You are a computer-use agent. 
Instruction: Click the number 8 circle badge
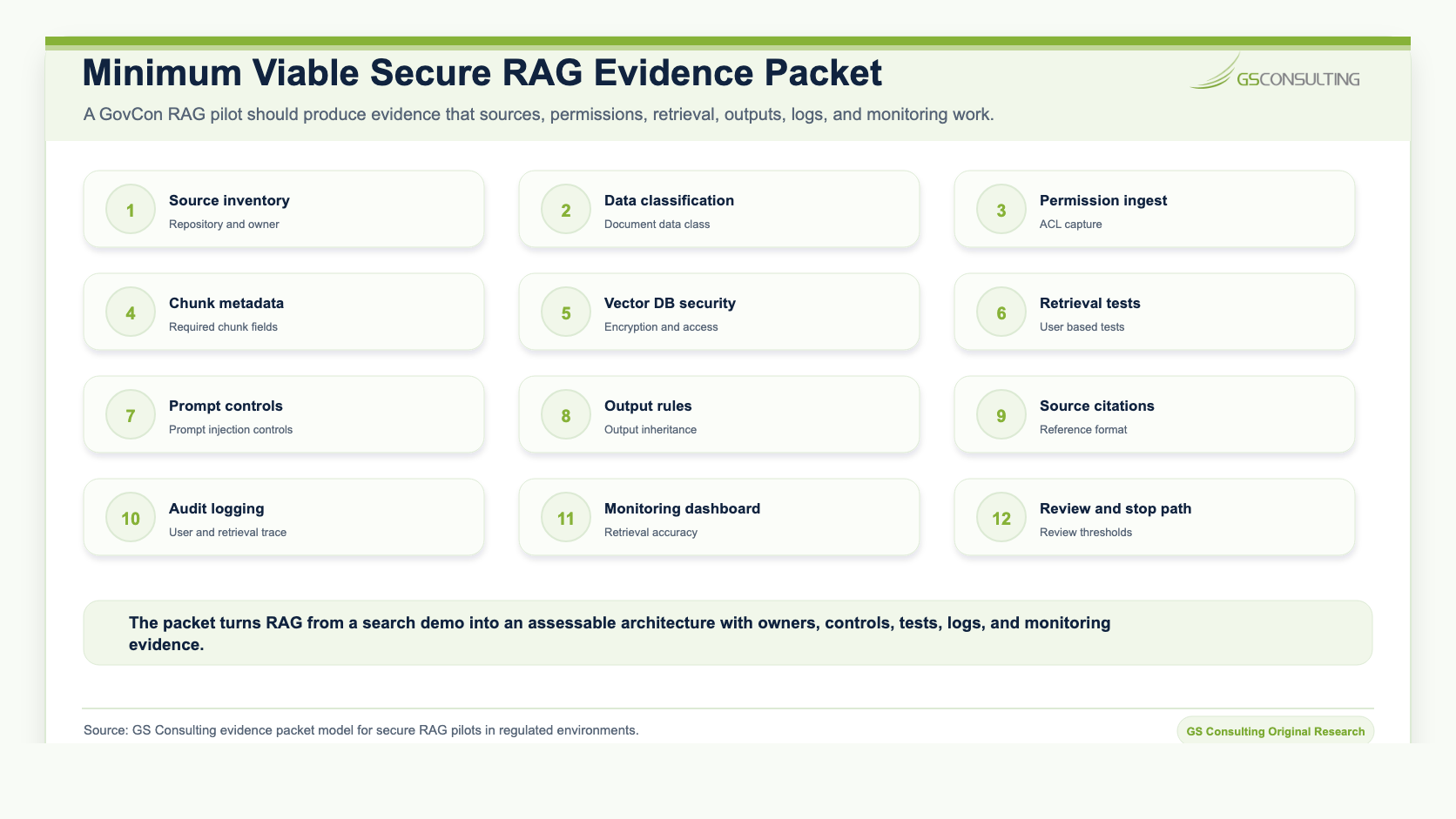(x=566, y=415)
